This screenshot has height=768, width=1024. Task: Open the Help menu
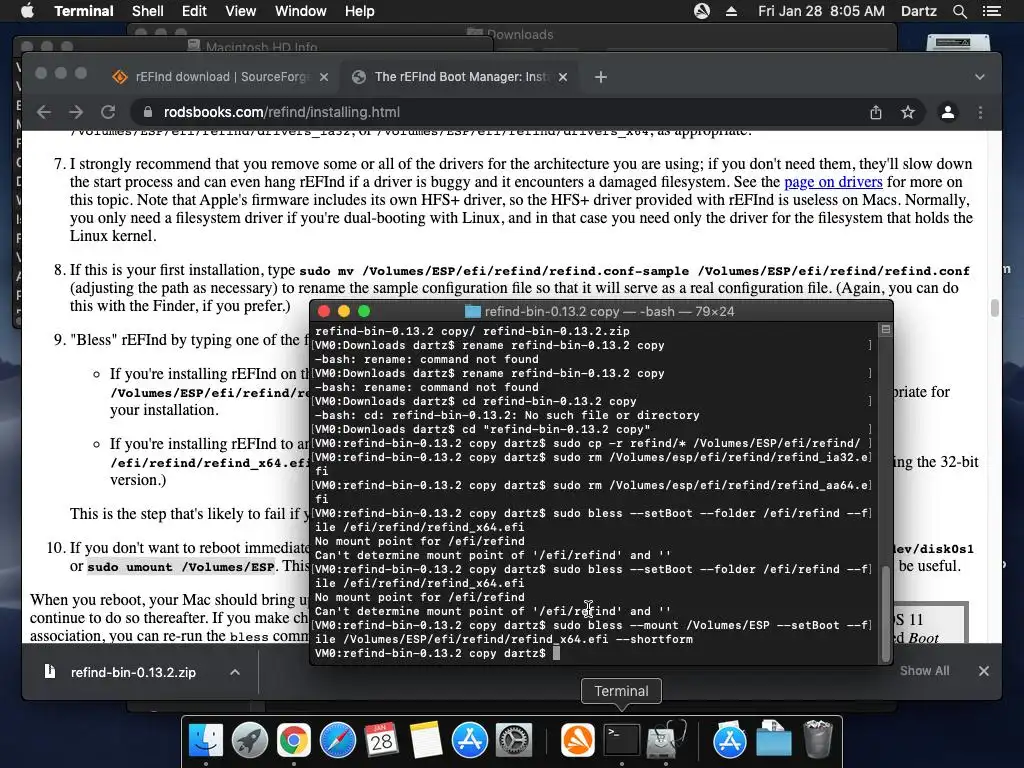click(360, 11)
